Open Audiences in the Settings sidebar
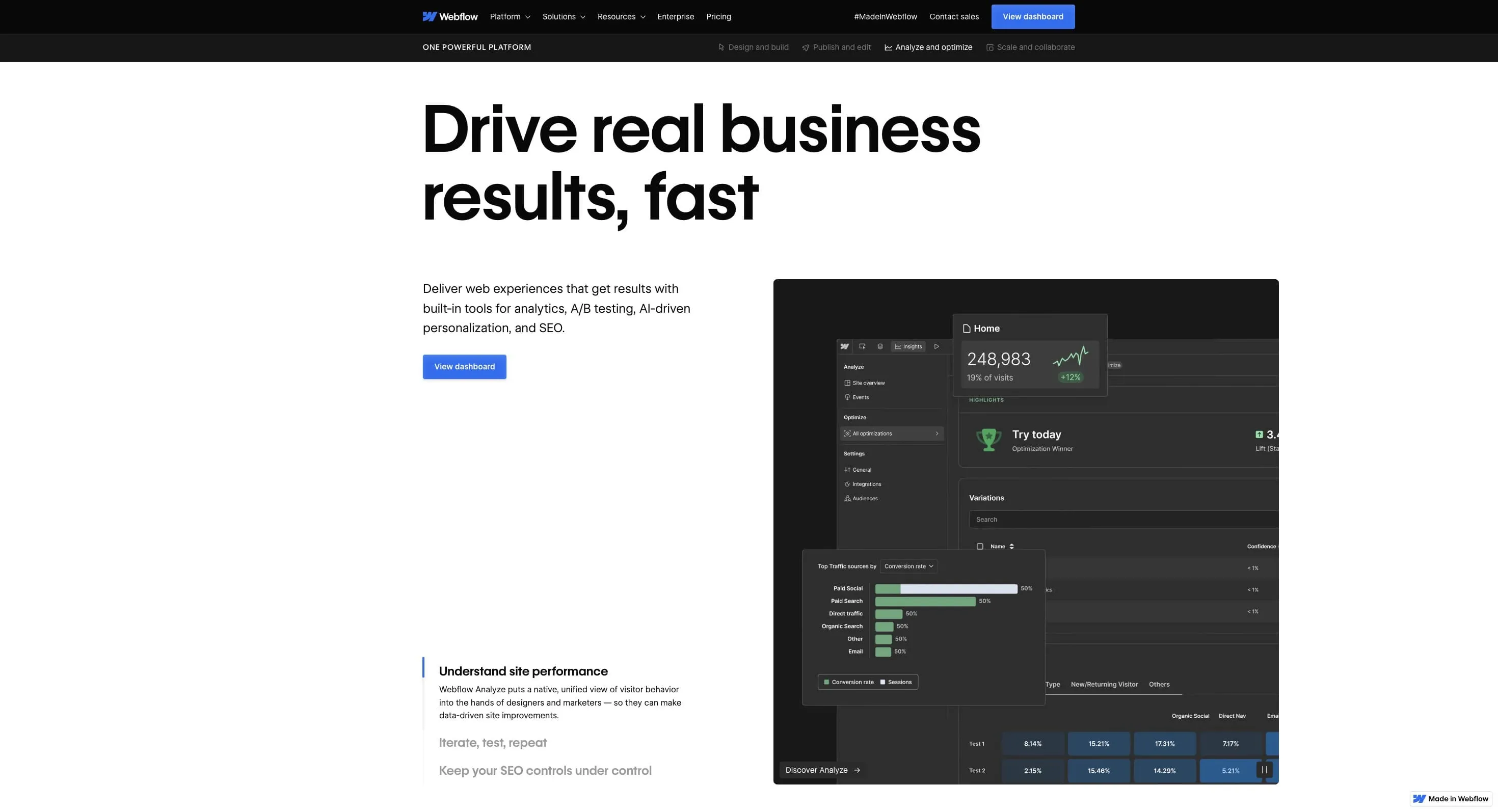Screen dimensions: 1498x812 pos(864,499)
